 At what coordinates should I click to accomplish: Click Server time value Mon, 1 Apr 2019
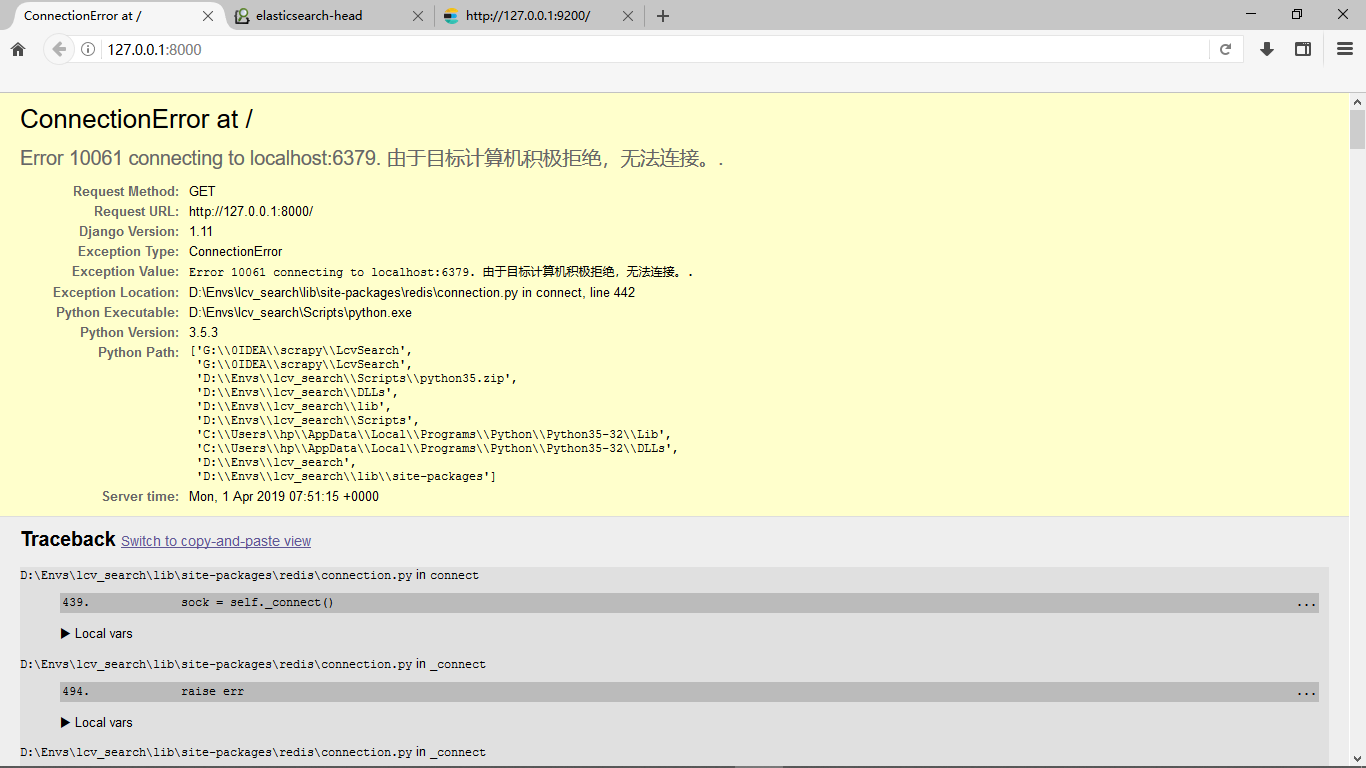(x=284, y=496)
